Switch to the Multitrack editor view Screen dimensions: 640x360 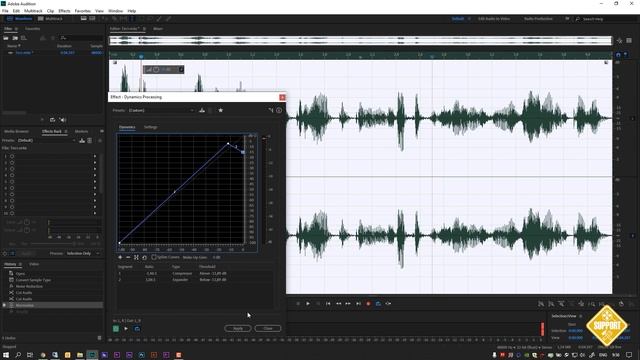tap(50, 19)
